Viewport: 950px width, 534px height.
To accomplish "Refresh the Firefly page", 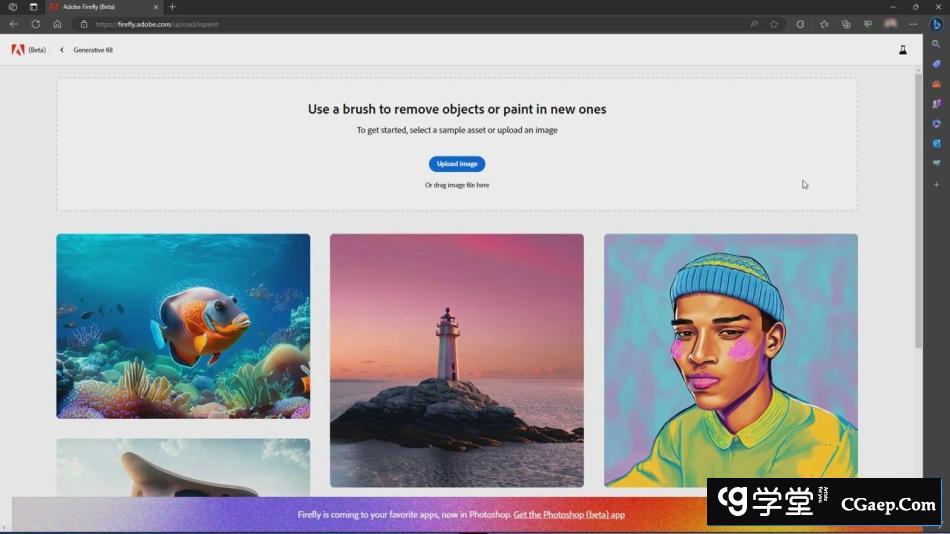I will click(35, 24).
